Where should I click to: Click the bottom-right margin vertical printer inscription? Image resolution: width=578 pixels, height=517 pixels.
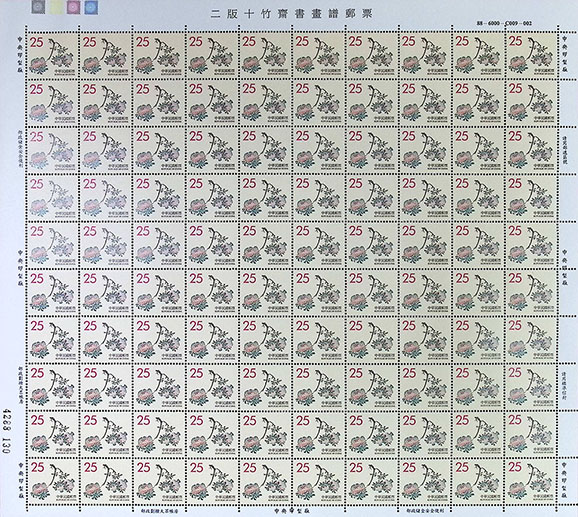565,481
